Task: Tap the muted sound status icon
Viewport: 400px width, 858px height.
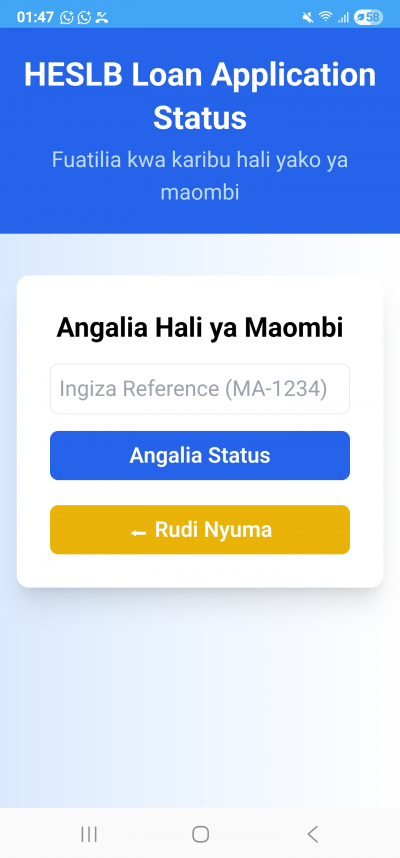Action: coord(308,18)
